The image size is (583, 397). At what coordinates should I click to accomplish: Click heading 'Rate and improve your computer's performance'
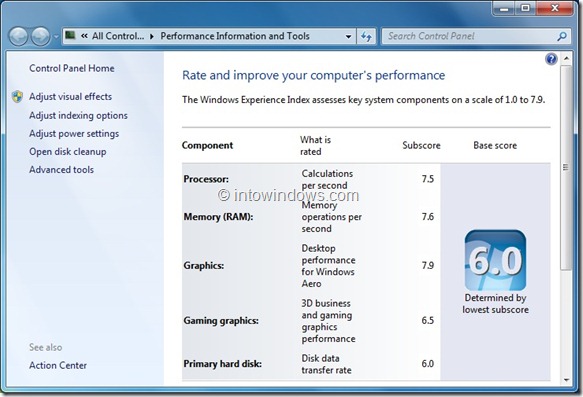tap(313, 75)
